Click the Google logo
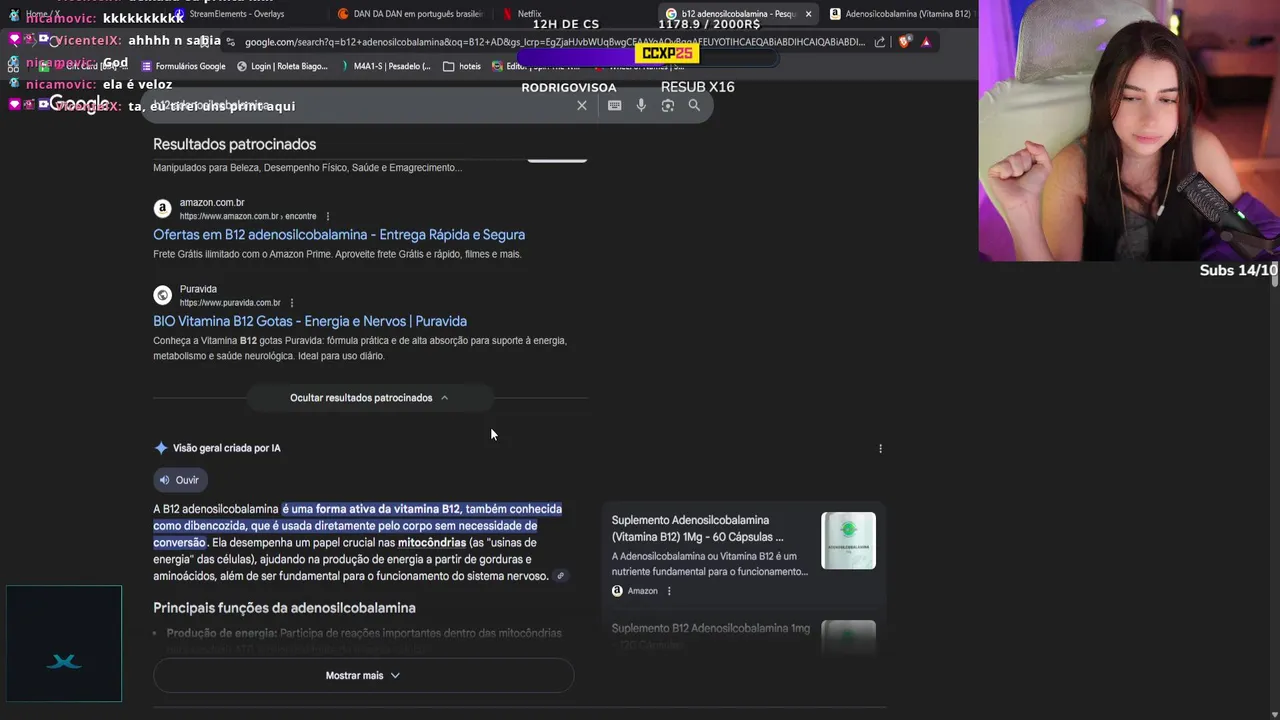 (79, 105)
